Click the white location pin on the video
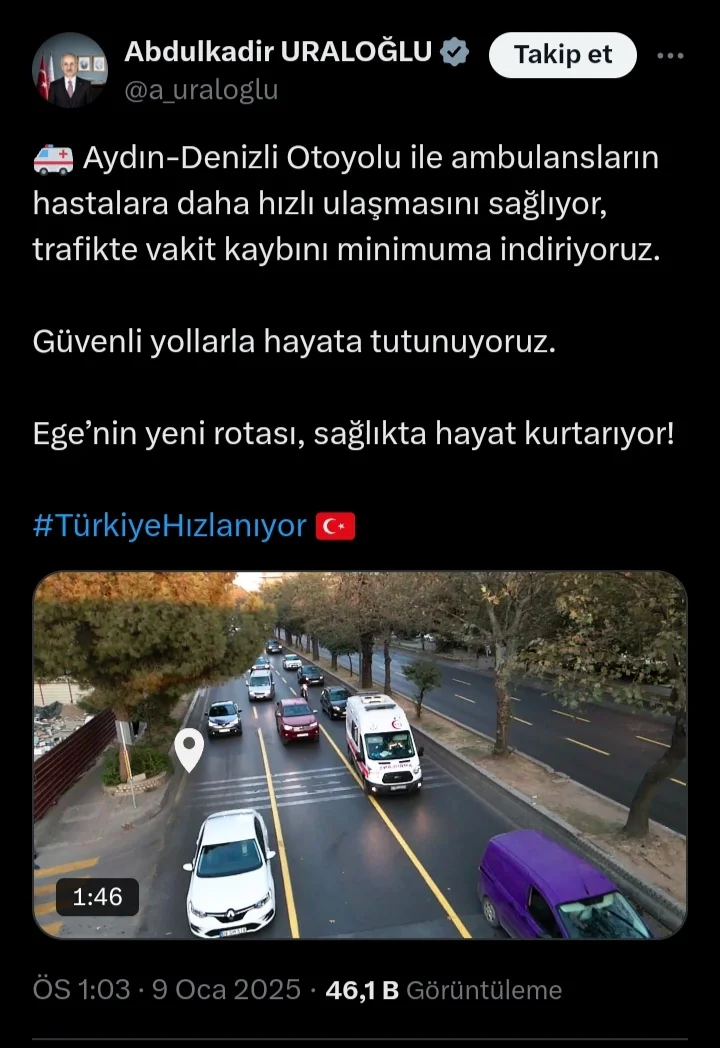Viewport: 720px width, 1048px height. pyautogui.click(x=189, y=750)
